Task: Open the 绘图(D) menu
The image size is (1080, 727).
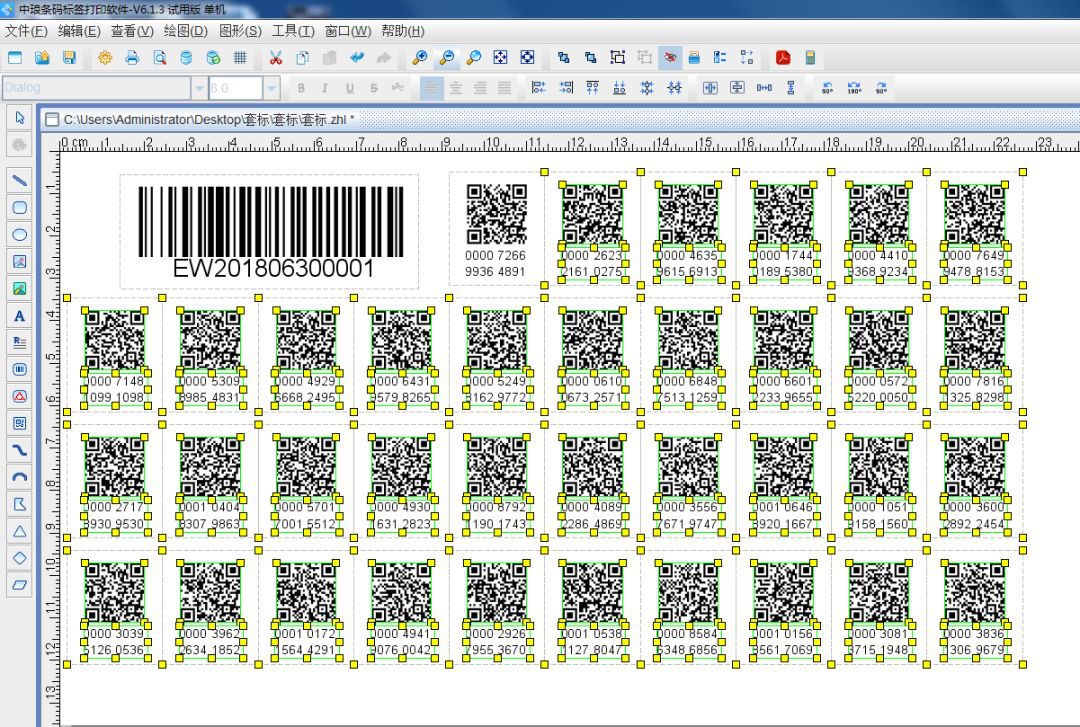Action: (x=185, y=31)
